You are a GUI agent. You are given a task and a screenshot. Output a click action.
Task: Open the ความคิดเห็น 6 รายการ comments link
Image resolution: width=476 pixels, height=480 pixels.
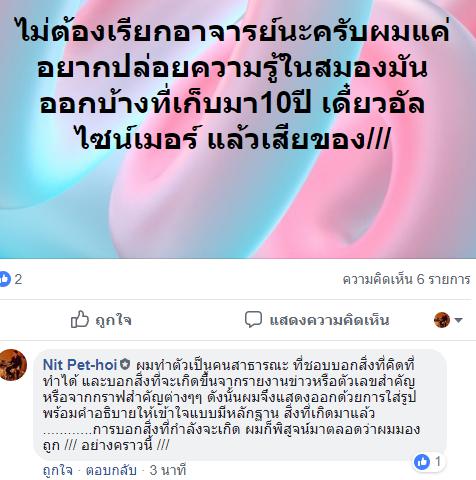(406, 279)
